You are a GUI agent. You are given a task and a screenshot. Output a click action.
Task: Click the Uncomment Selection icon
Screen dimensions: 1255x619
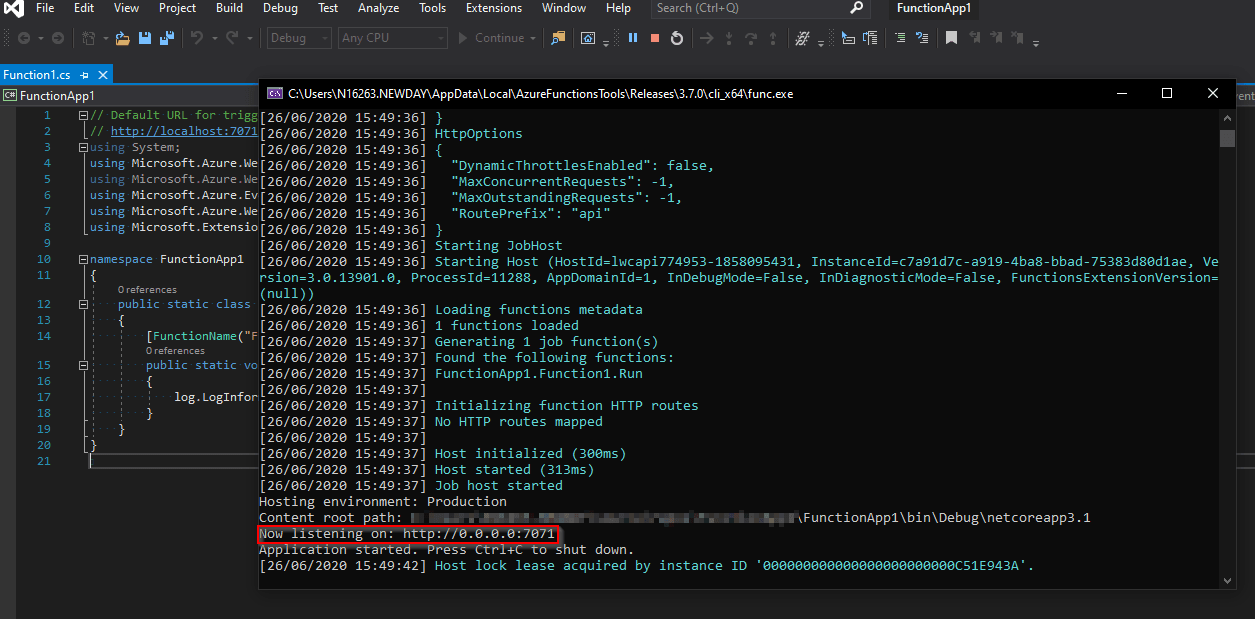[x=922, y=38]
